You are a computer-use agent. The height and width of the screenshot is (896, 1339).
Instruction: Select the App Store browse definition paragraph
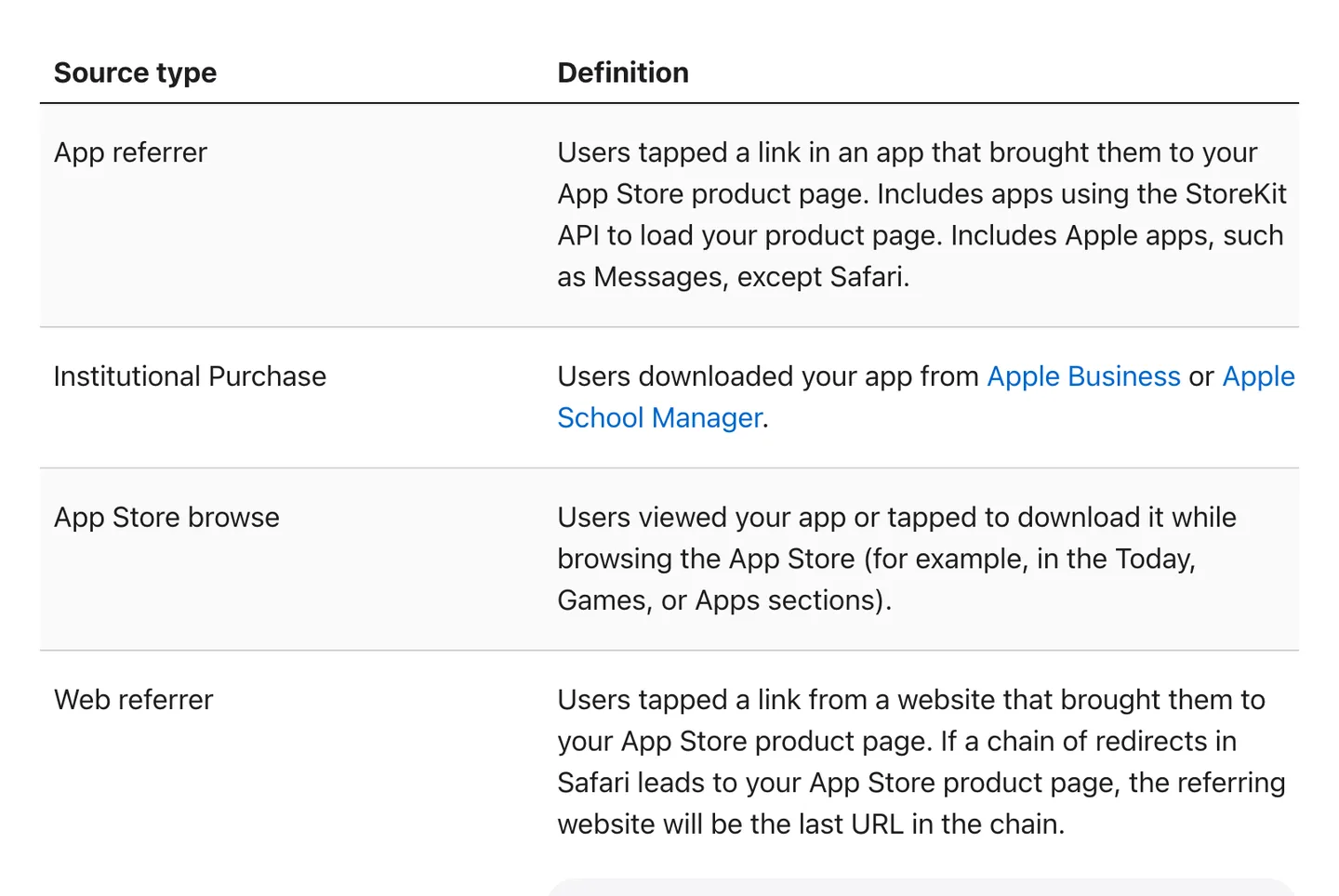coord(896,559)
